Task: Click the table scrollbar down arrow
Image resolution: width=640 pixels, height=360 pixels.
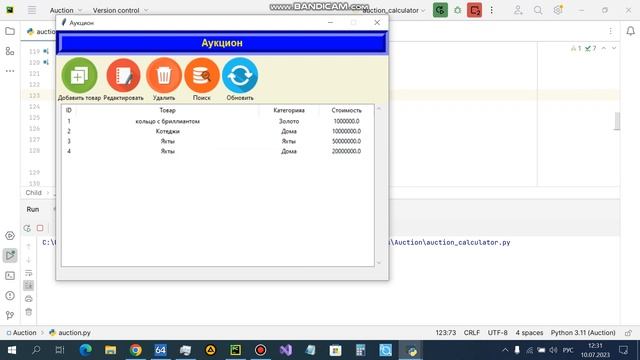Action: coord(378,262)
